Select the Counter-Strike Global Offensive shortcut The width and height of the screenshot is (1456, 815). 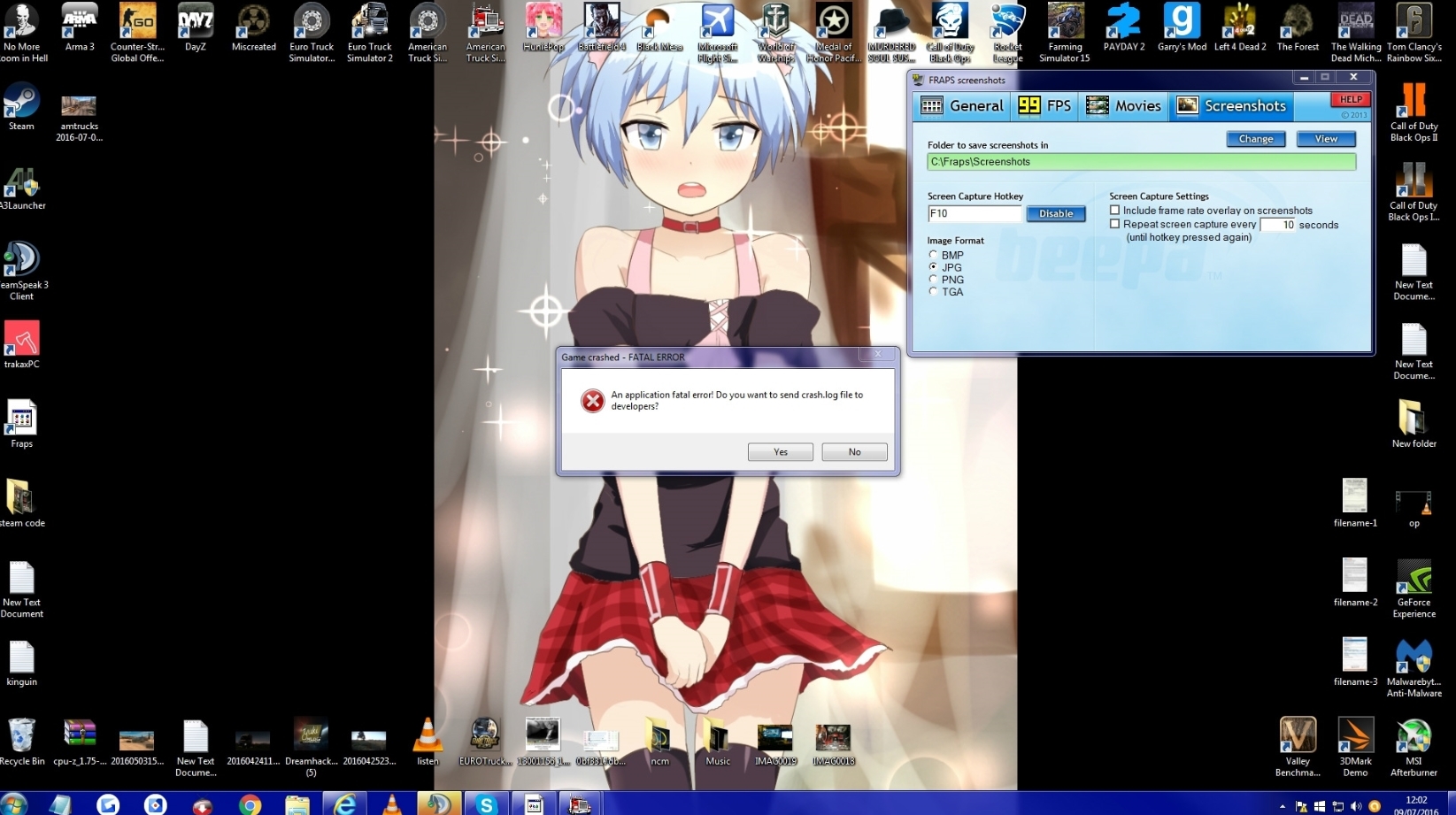click(x=137, y=33)
